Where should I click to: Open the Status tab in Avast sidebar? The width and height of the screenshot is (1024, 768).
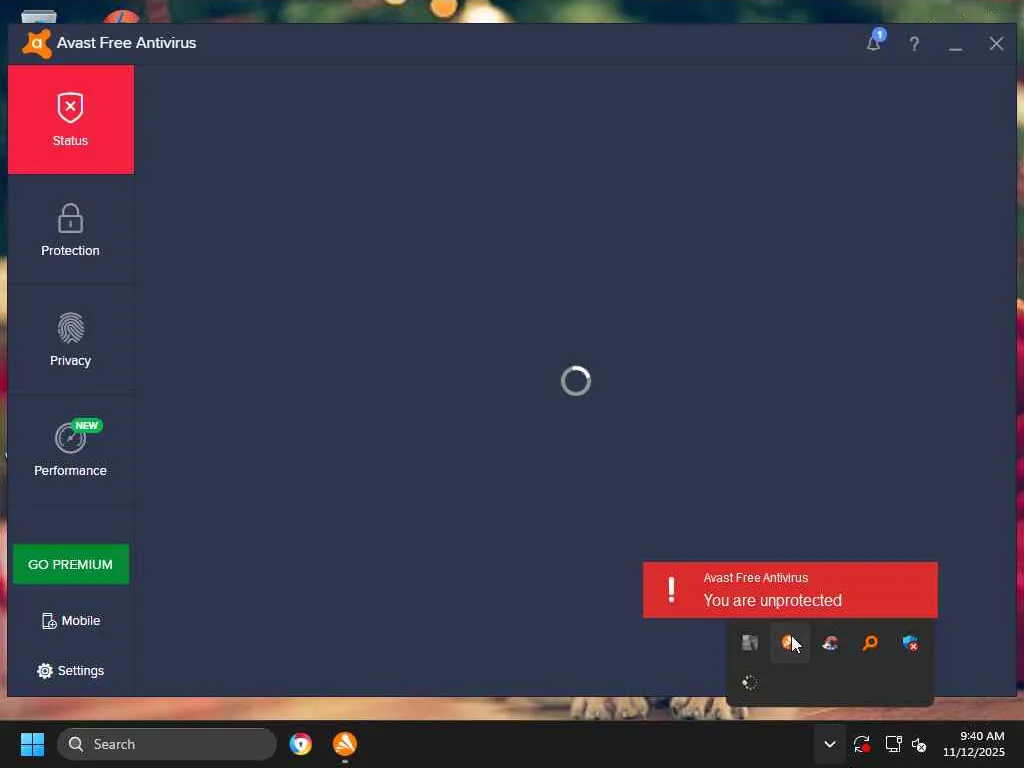tap(71, 120)
